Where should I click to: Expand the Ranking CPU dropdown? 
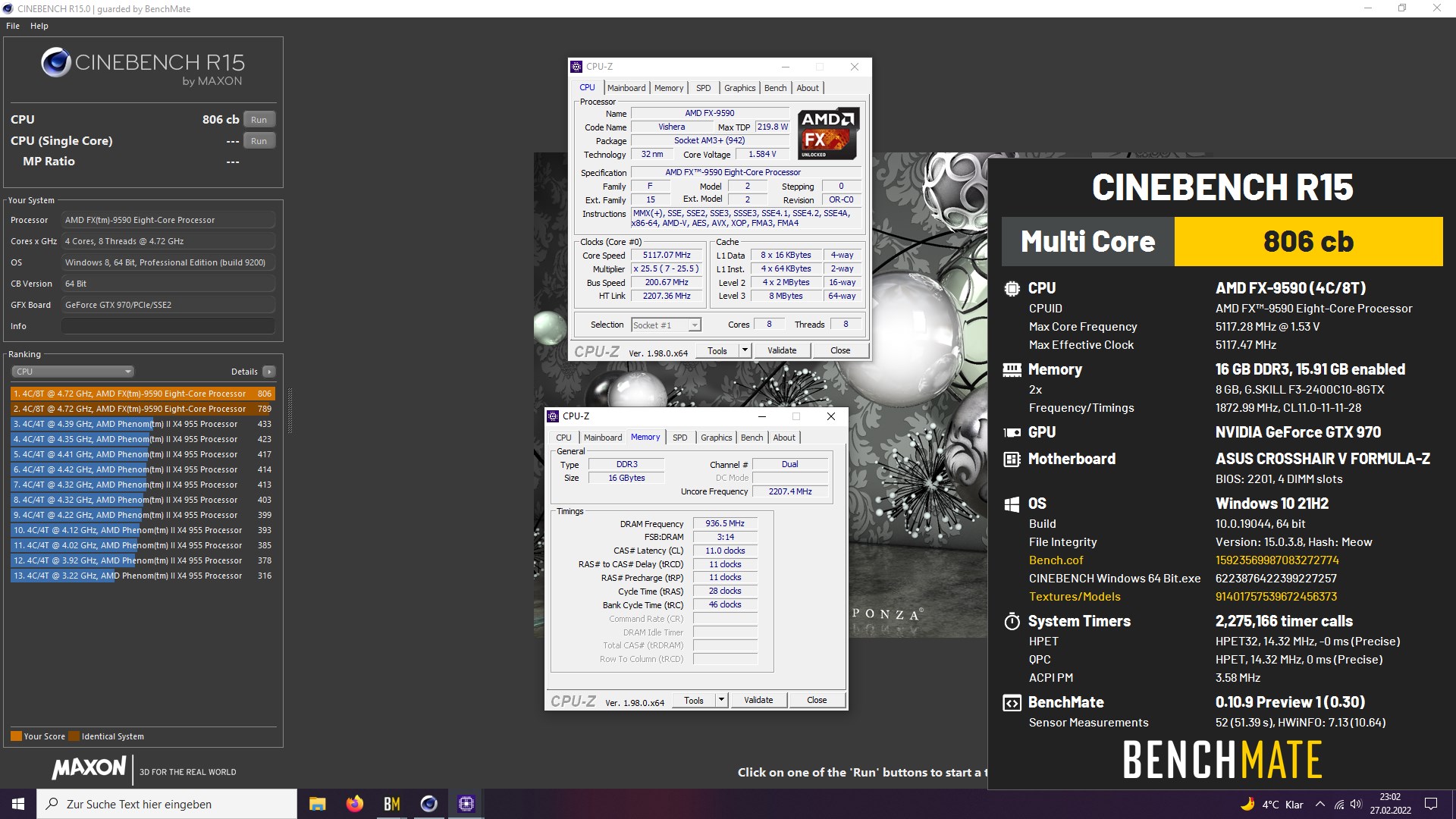click(x=73, y=372)
